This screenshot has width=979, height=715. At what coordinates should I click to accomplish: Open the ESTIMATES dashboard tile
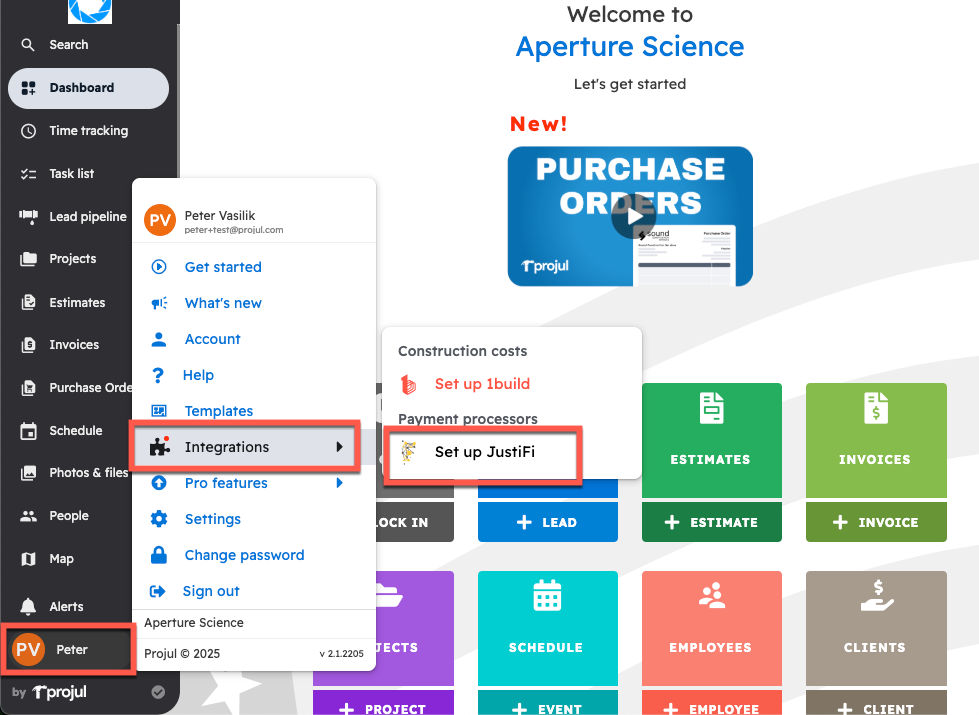click(x=711, y=440)
